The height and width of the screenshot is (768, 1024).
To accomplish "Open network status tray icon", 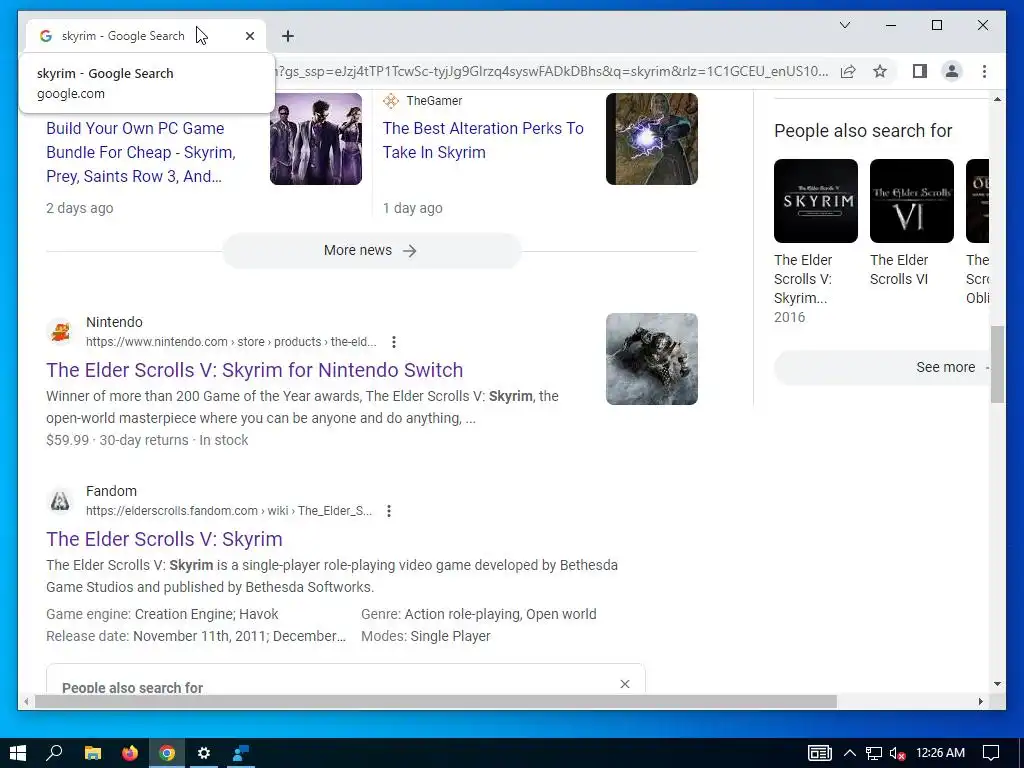I will [x=873, y=754].
